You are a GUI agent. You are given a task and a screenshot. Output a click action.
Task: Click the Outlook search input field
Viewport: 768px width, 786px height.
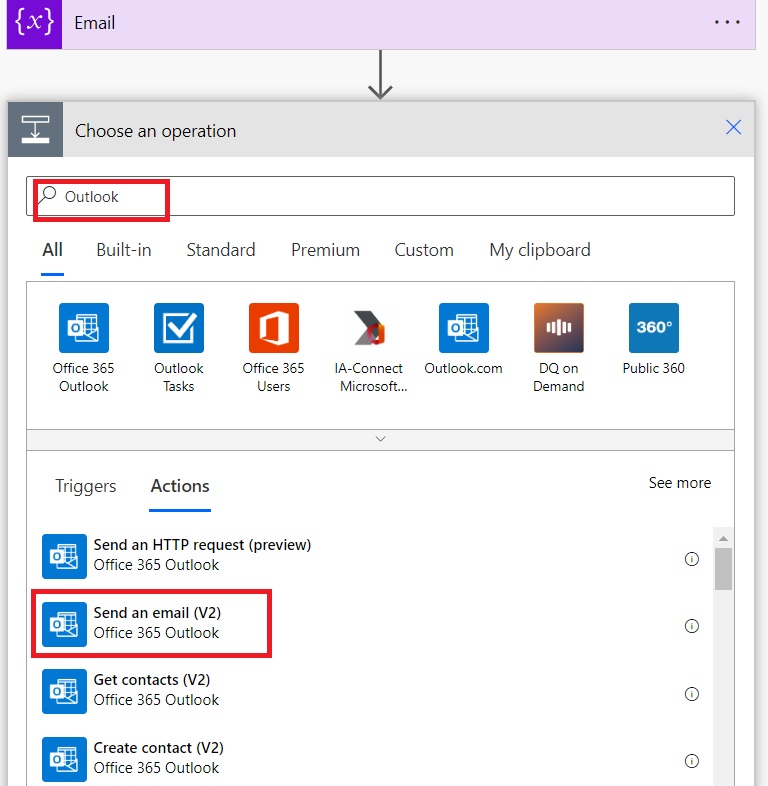[x=400, y=197]
